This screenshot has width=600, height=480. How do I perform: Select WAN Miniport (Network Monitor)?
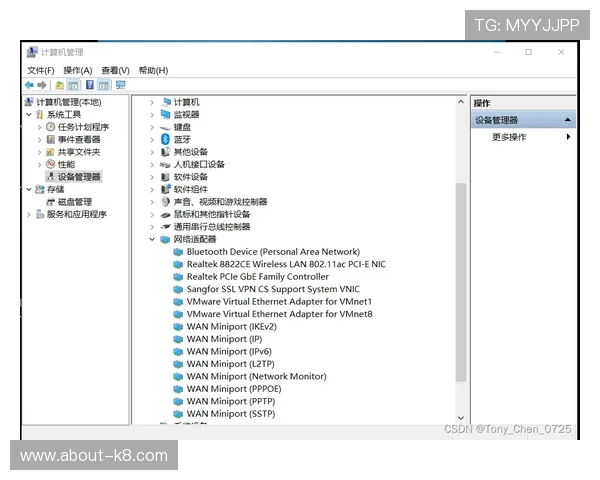pyautogui.click(x=256, y=376)
